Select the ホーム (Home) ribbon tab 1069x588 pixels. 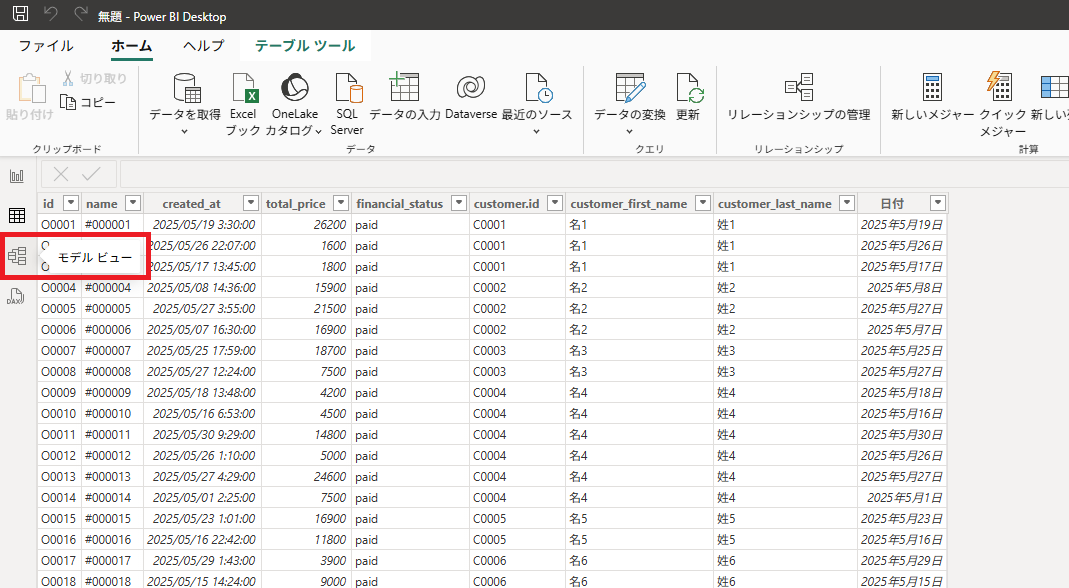click(x=132, y=46)
